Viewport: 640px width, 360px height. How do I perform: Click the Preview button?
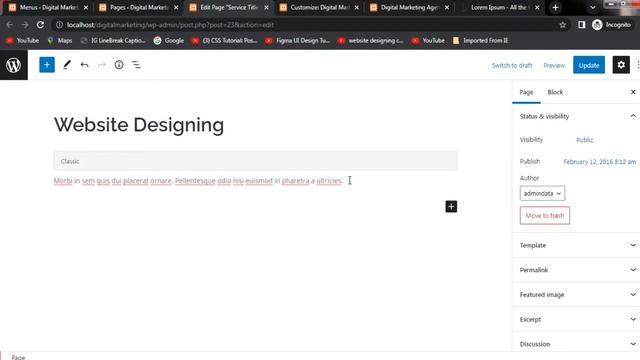[x=554, y=65]
